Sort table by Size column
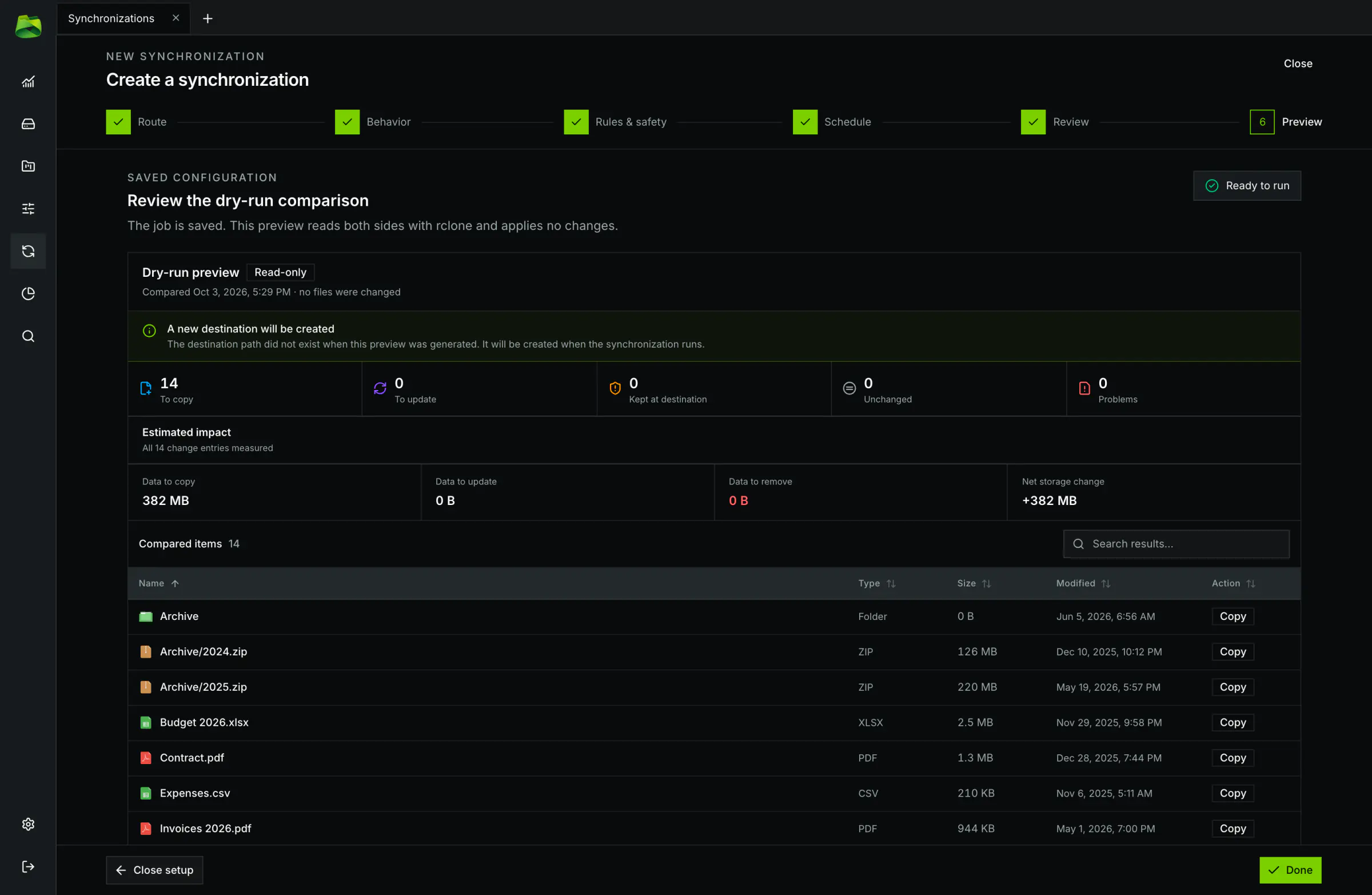1372x895 pixels. coord(974,583)
